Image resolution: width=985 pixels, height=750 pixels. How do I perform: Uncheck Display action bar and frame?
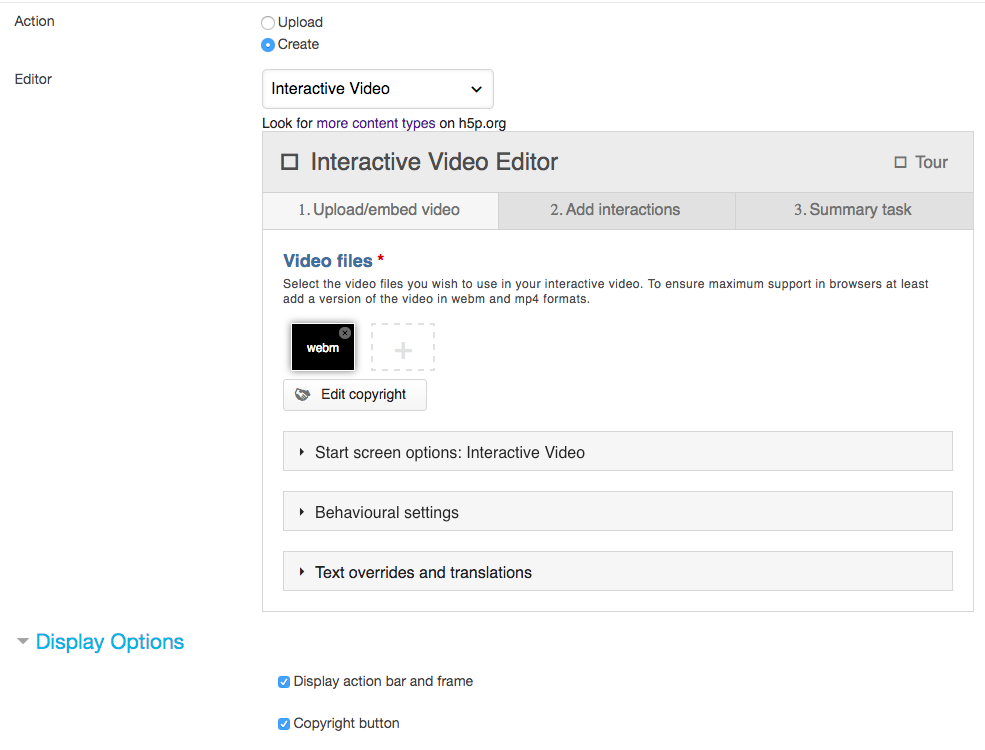click(x=284, y=682)
